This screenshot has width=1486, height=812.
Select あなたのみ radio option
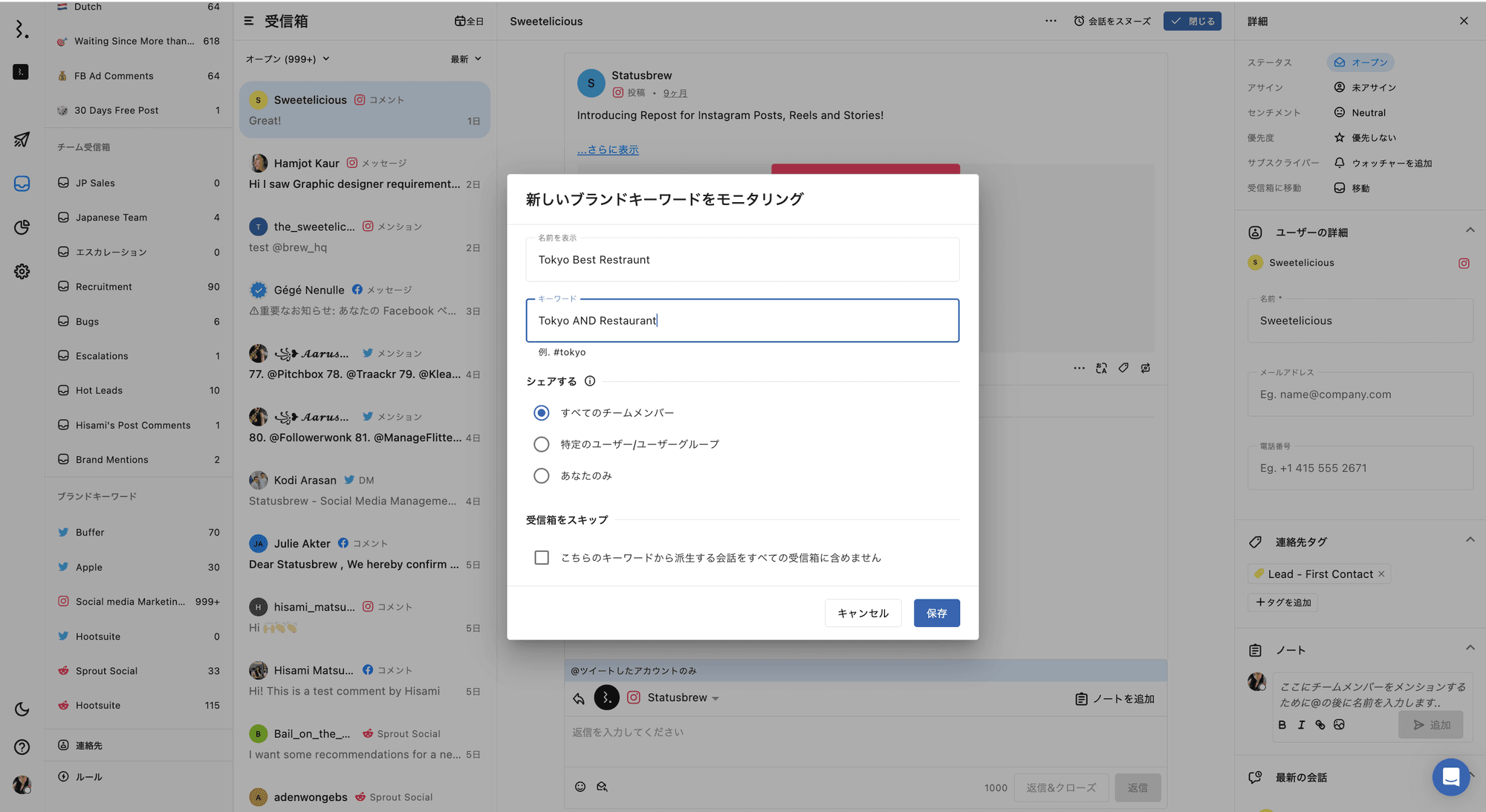click(x=542, y=476)
